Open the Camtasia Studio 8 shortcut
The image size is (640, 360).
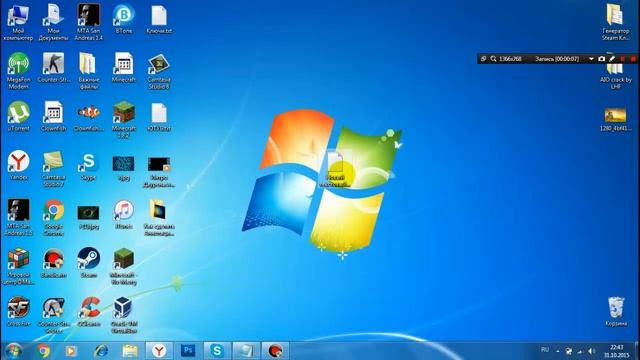pos(159,71)
